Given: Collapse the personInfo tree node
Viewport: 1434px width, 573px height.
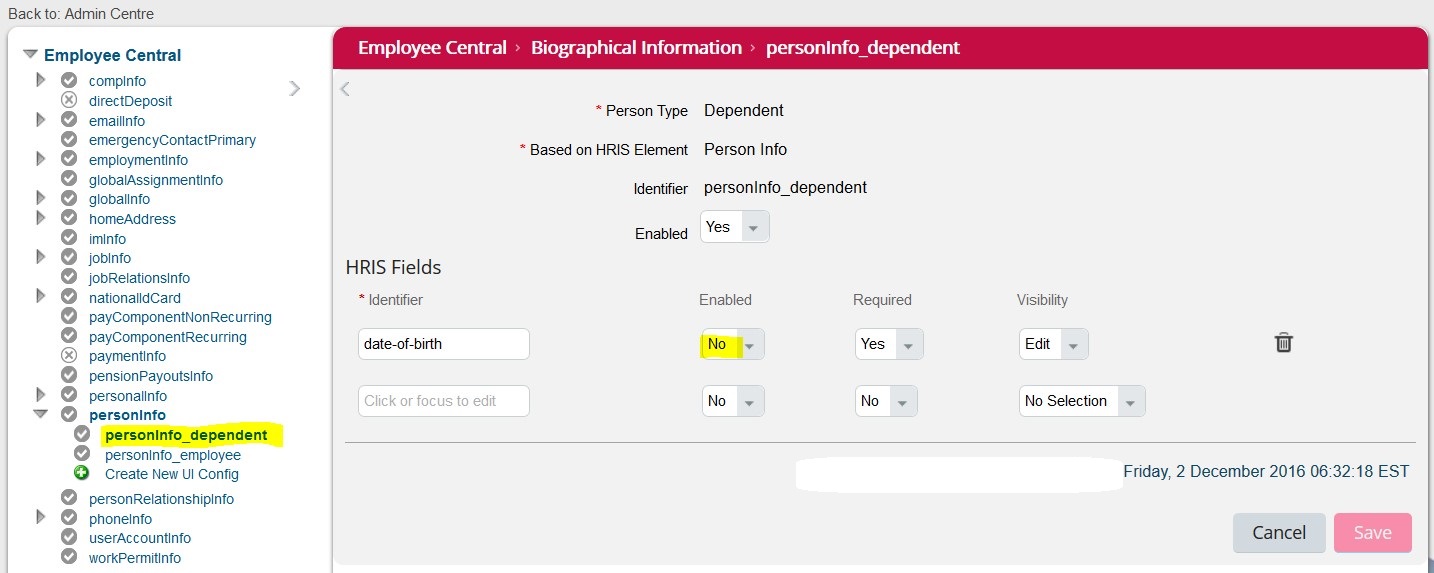Looking at the screenshot, I should pyautogui.click(x=41, y=413).
